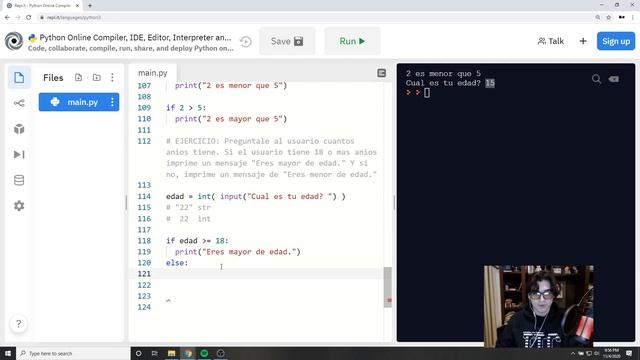Click the Replit logo icon

(14, 41)
